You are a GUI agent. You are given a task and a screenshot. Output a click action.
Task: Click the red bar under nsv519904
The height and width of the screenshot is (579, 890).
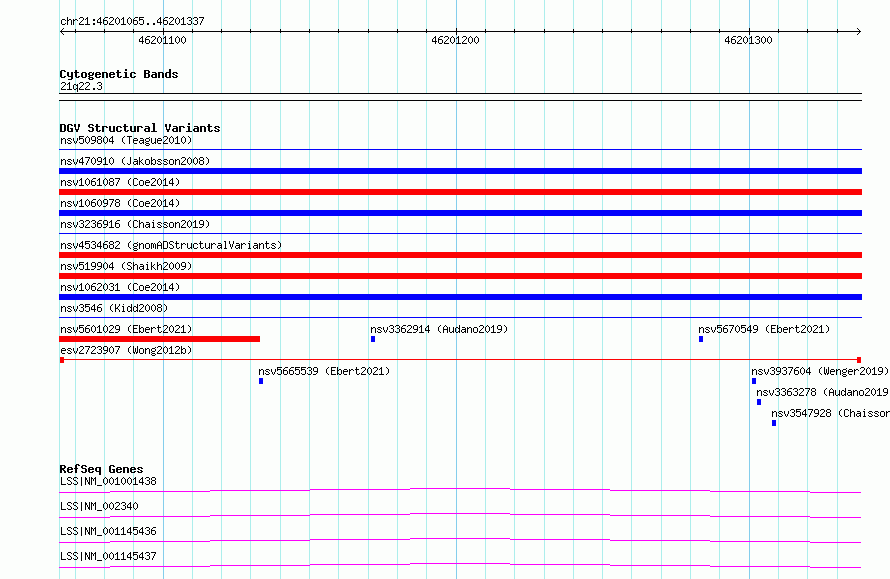(x=460, y=276)
